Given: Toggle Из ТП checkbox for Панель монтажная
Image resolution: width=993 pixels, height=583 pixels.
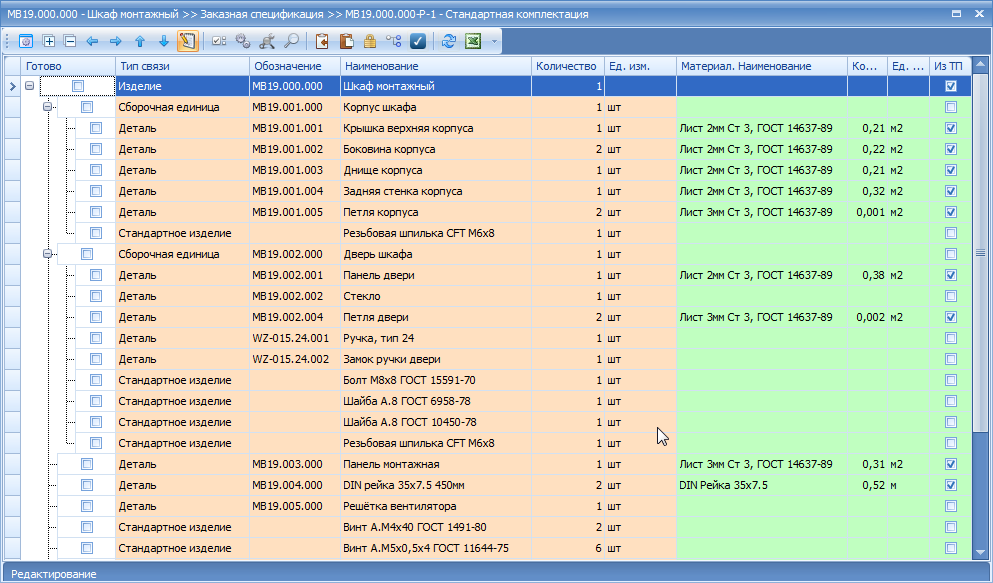Looking at the screenshot, I should 951,464.
